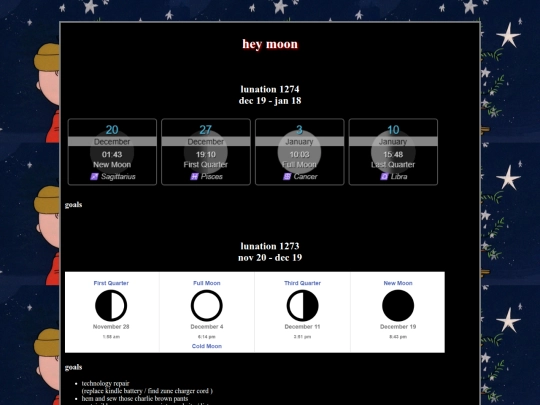Click the Cancer zodiac icon

(x=287, y=177)
